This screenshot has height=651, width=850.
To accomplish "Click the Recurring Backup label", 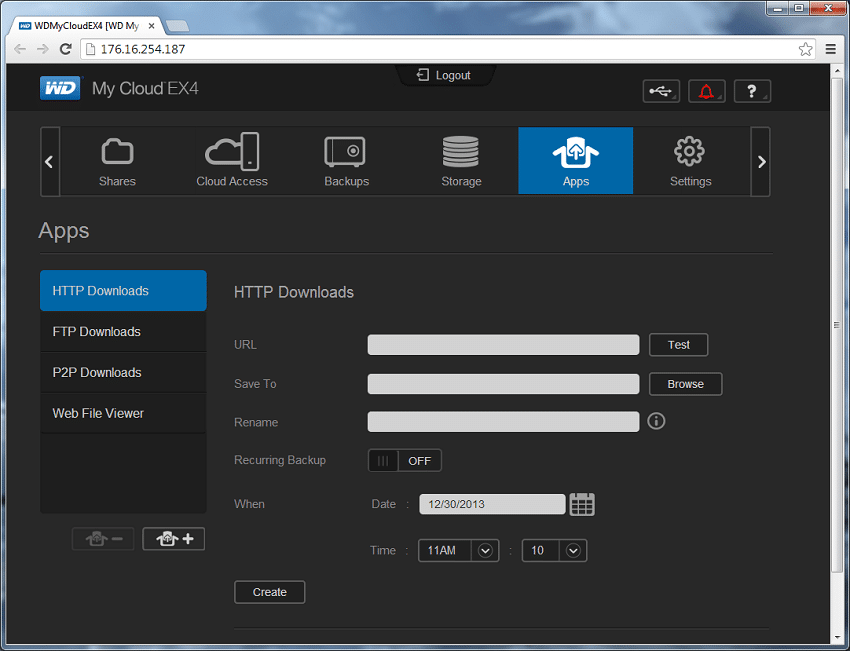I will tap(280, 460).
